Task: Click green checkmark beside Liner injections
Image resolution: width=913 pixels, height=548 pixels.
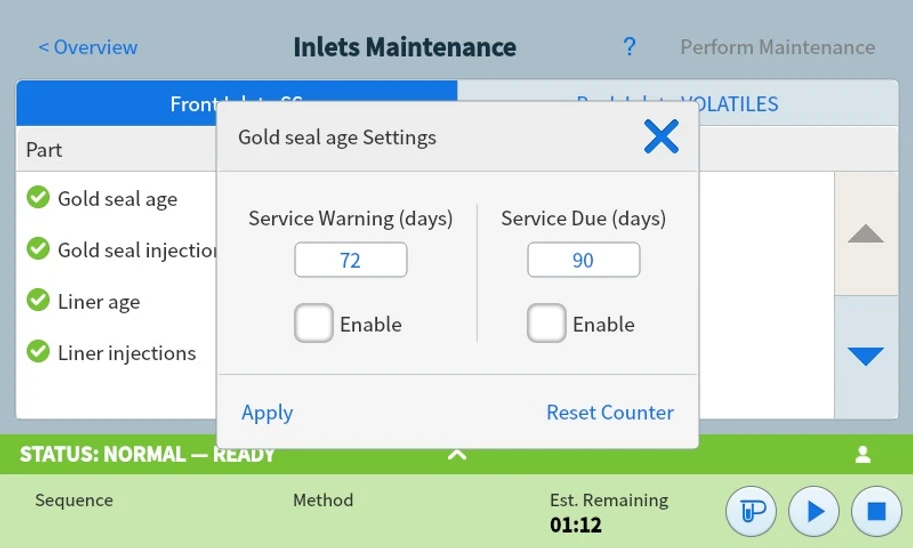Action: (38, 352)
